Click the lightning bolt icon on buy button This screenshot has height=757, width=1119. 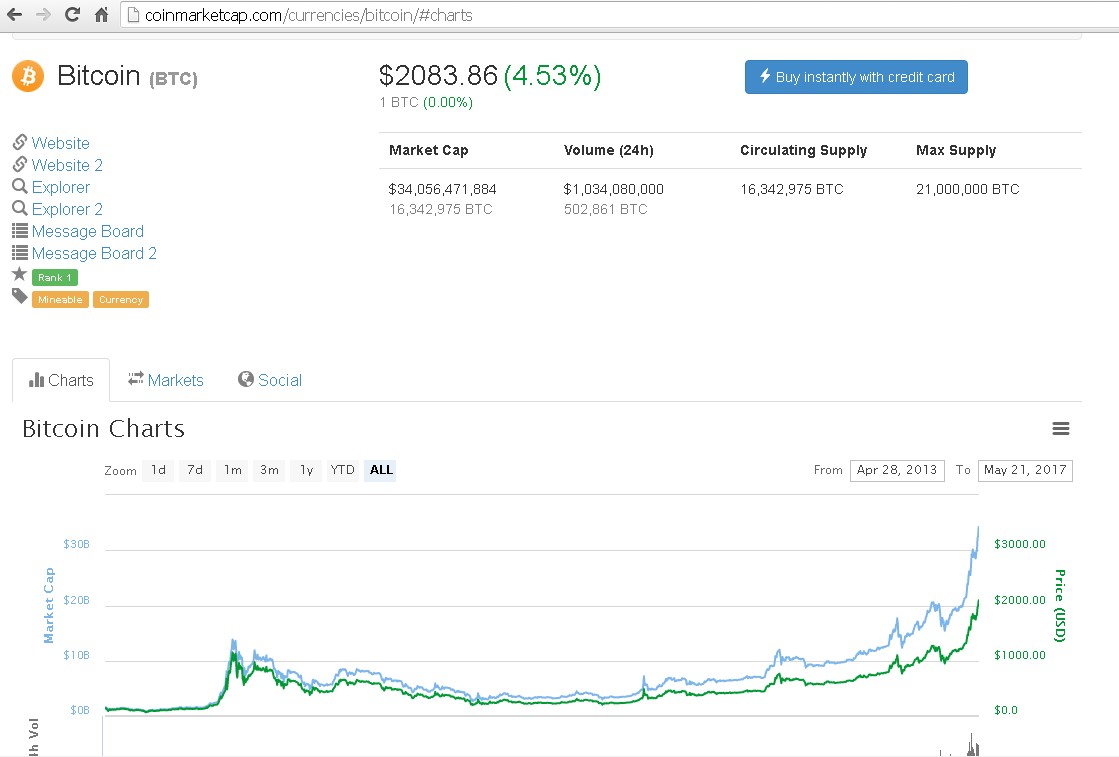765,76
